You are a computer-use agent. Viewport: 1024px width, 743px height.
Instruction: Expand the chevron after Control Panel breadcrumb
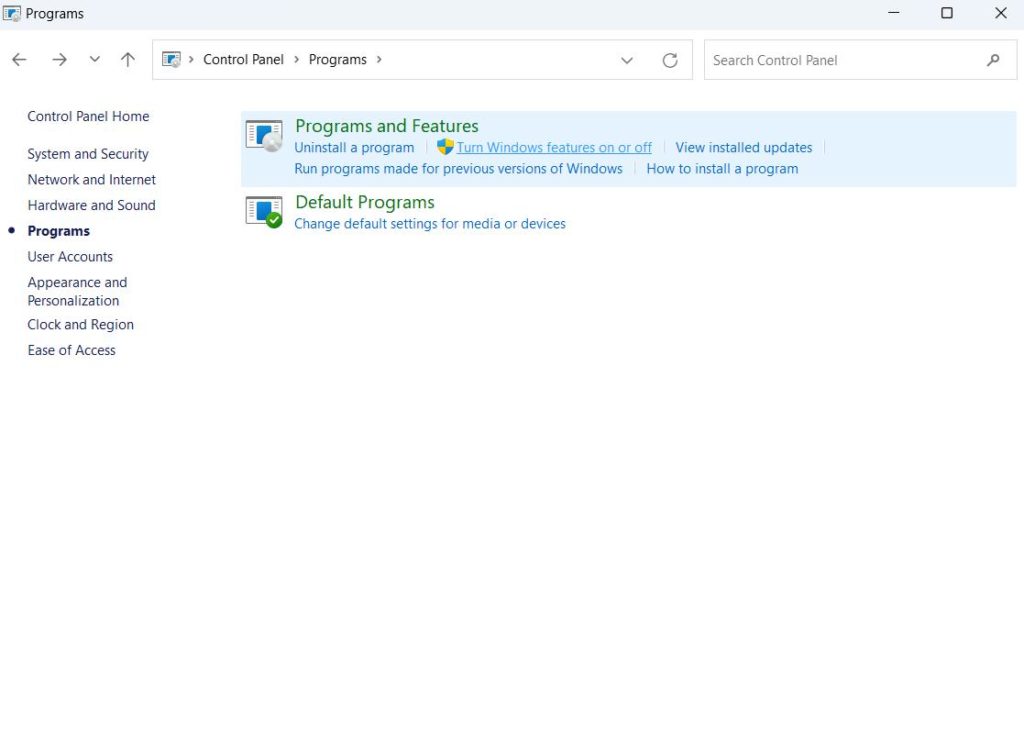(x=296, y=59)
